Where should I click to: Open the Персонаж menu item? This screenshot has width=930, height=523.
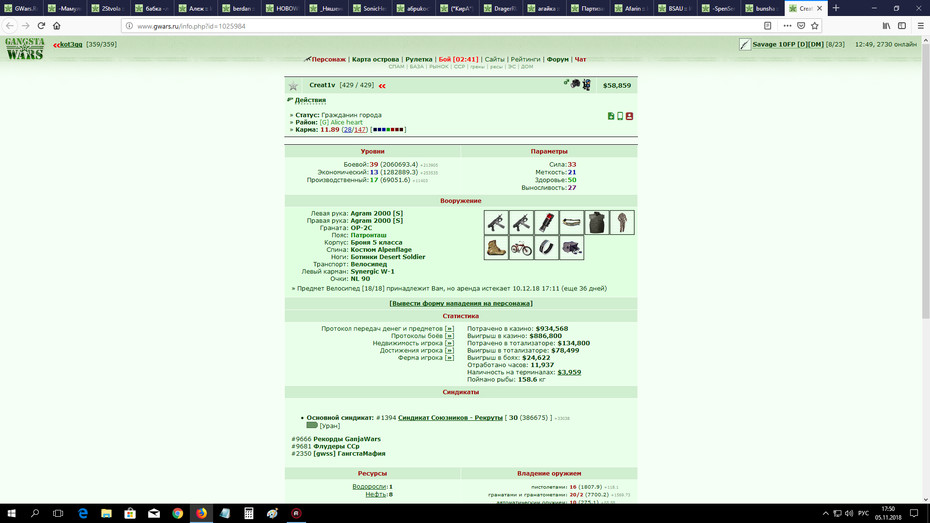click(x=329, y=59)
